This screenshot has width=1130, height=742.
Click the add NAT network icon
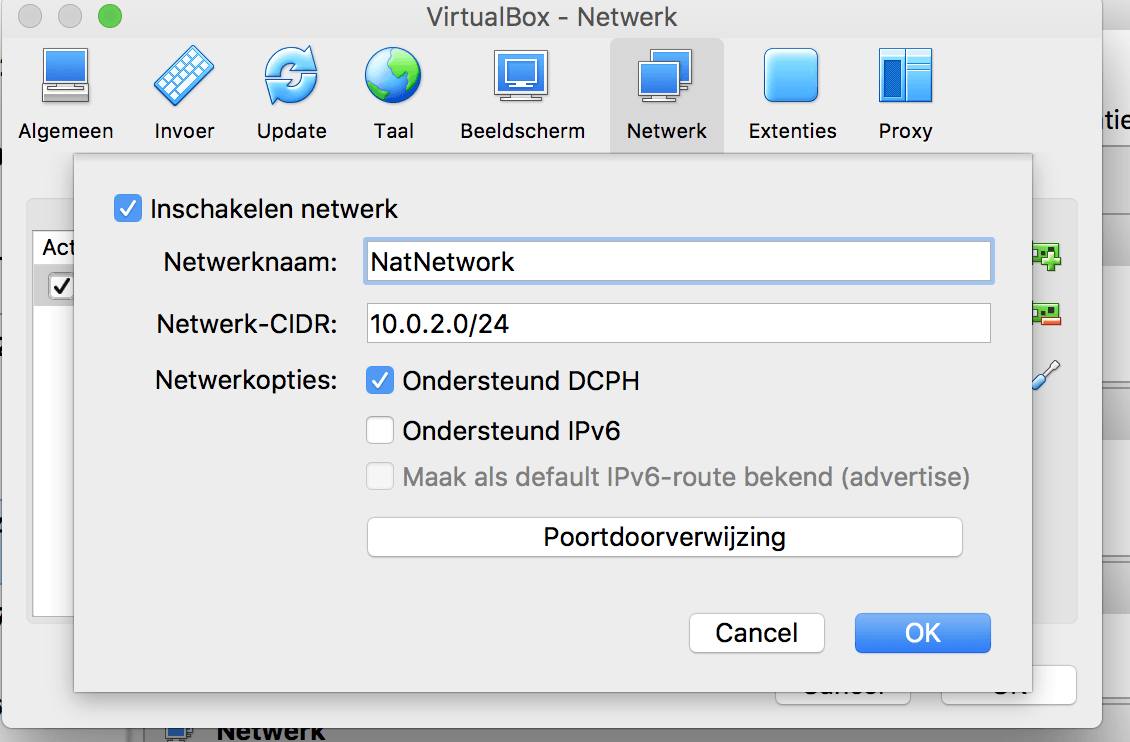(1046, 257)
